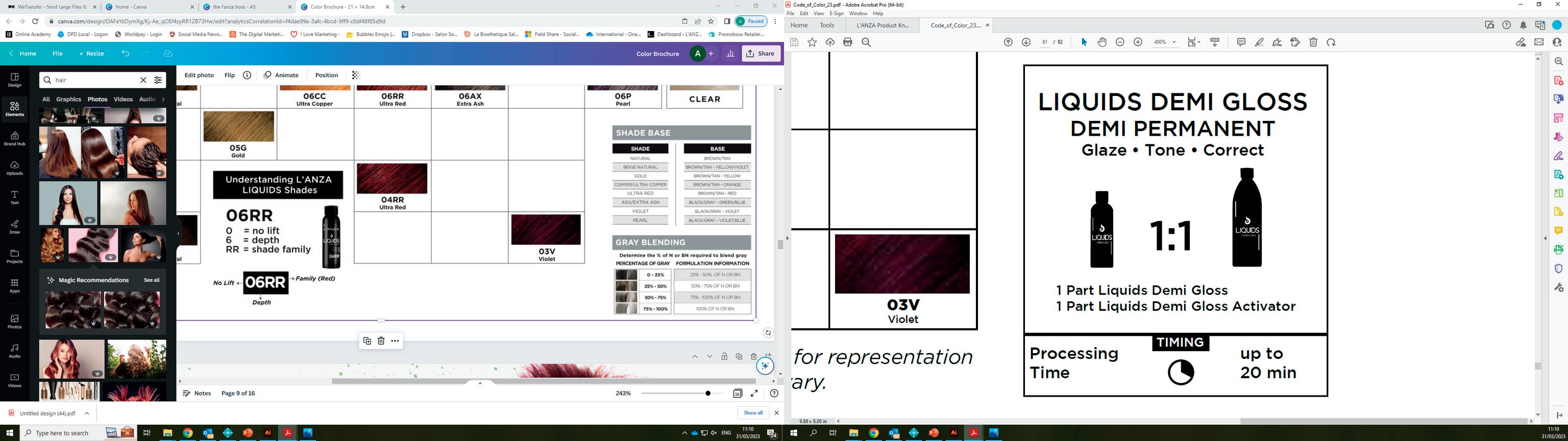Select the Draw tool in Canva
Screen dimensions: 1568x441
tap(15, 227)
